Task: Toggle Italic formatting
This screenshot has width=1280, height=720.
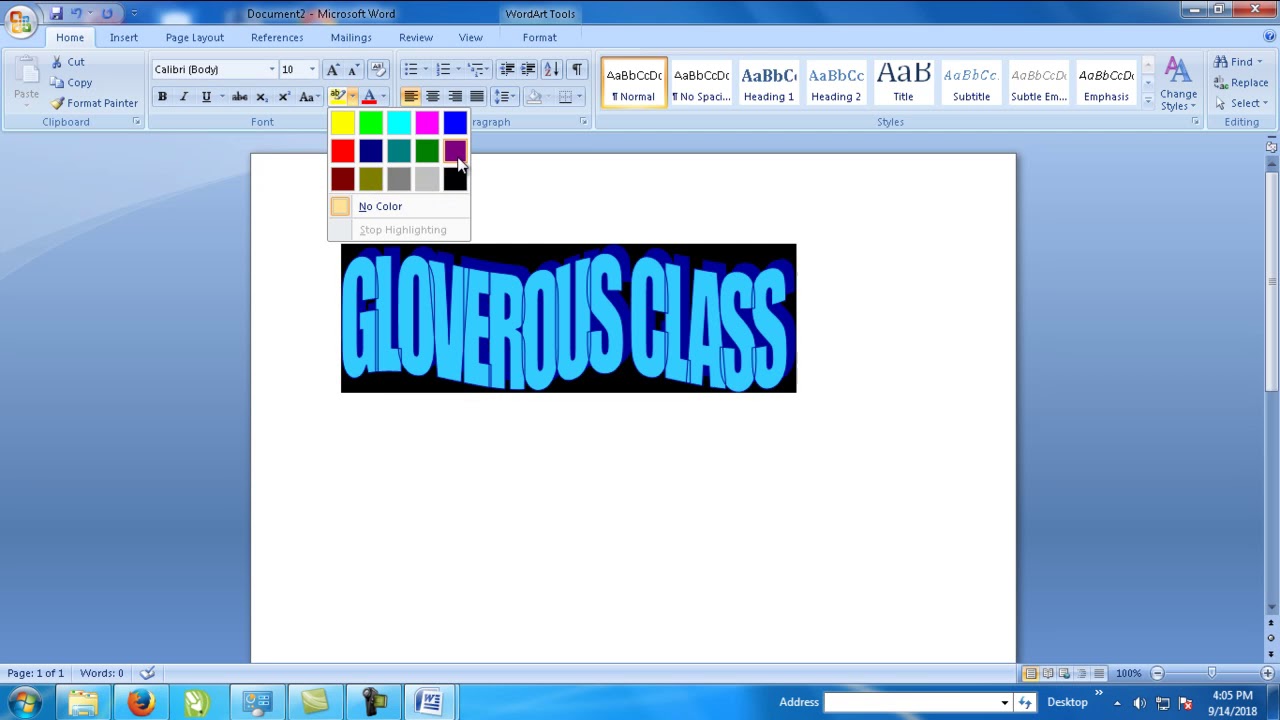Action: 184,97
